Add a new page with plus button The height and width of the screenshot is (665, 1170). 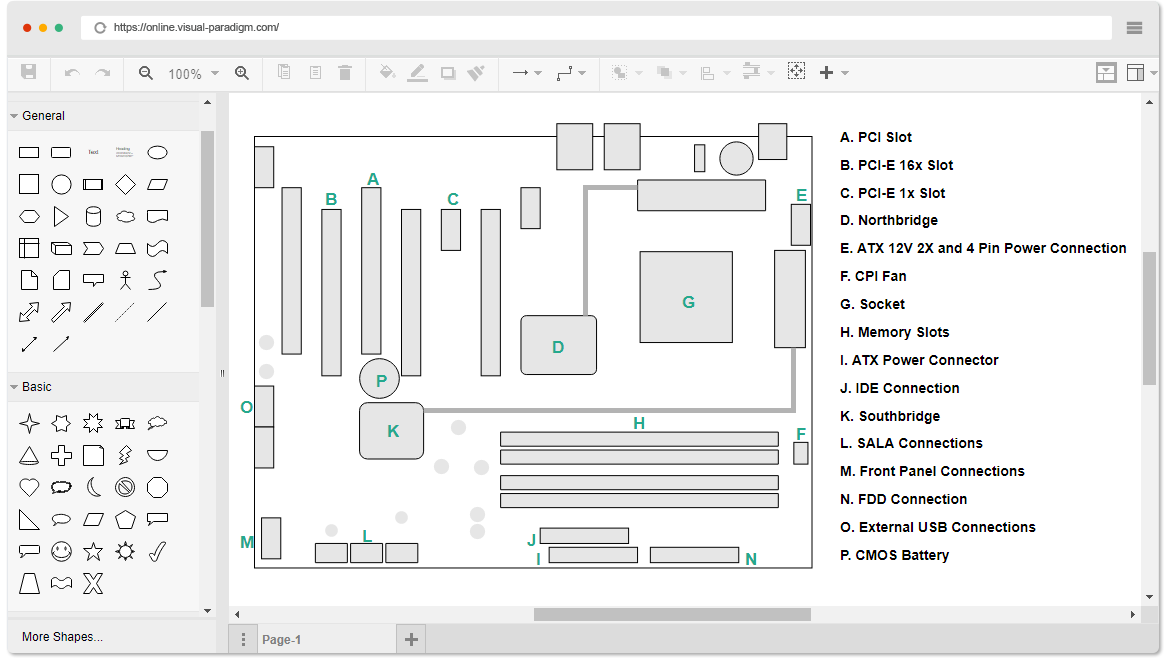pyautogui.click(x=410, y=639)
